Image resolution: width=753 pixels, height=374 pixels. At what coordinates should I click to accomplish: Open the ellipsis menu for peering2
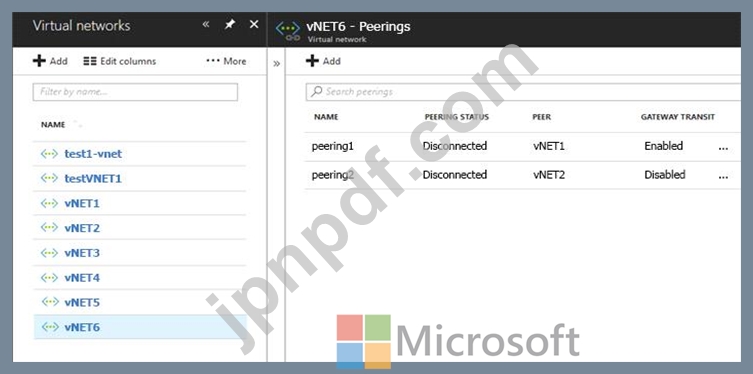point(723,177)
